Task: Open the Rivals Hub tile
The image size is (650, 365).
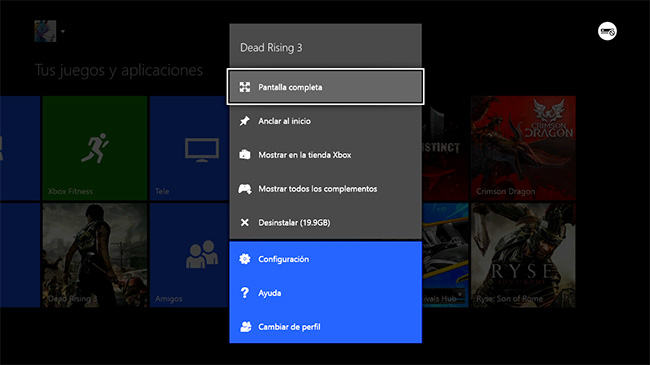Action: pos(445,255)
